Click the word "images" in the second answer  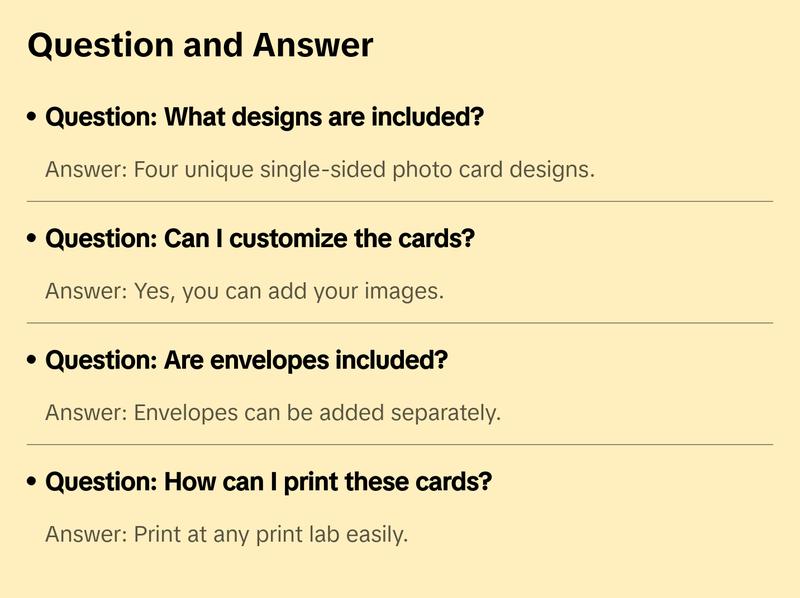click(x=410, y=292)
